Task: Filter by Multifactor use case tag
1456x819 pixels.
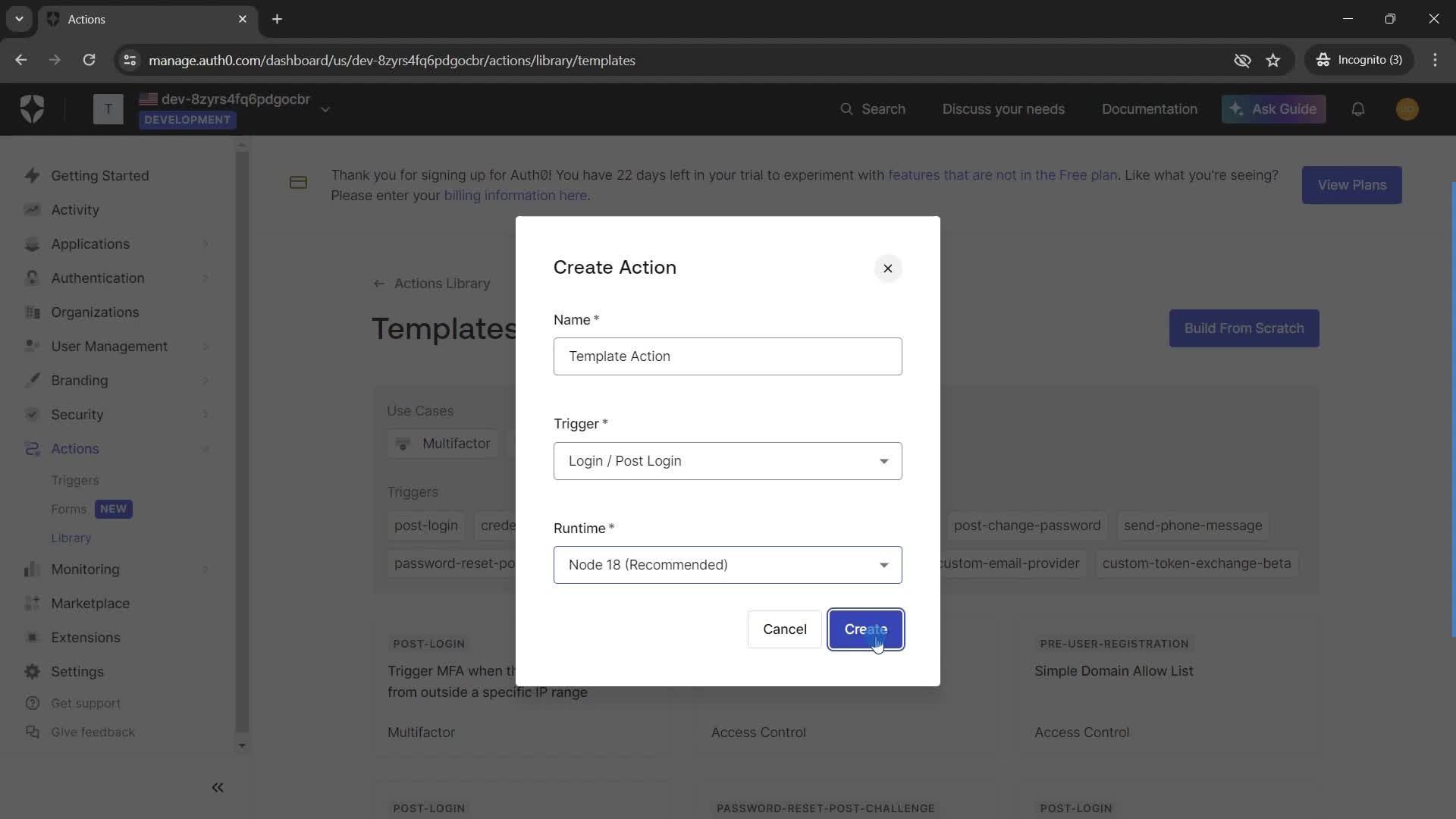Action: click(x=444, y=444)
